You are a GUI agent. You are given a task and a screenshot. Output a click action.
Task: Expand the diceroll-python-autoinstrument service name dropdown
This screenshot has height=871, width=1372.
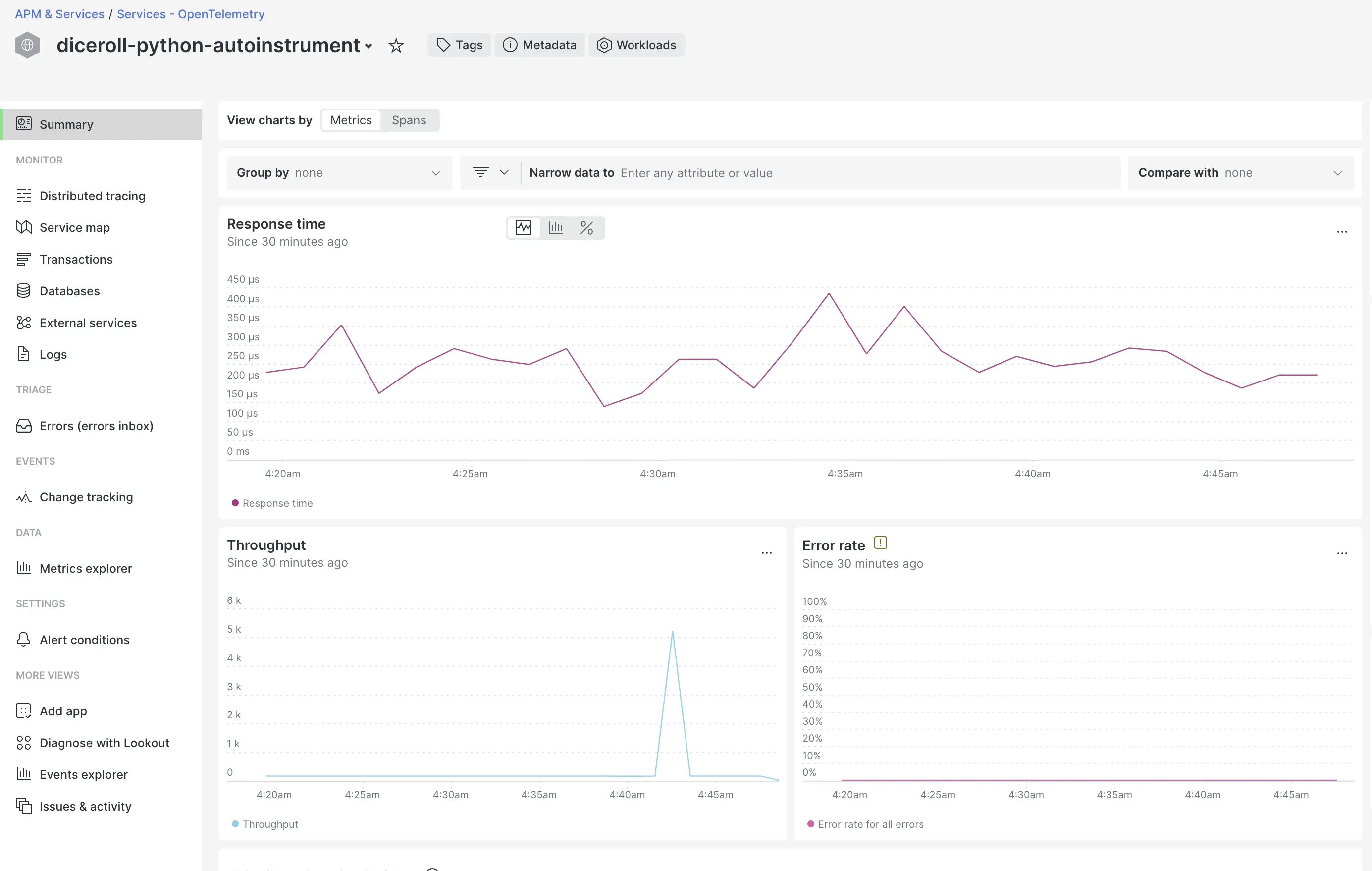click(369, 46)
